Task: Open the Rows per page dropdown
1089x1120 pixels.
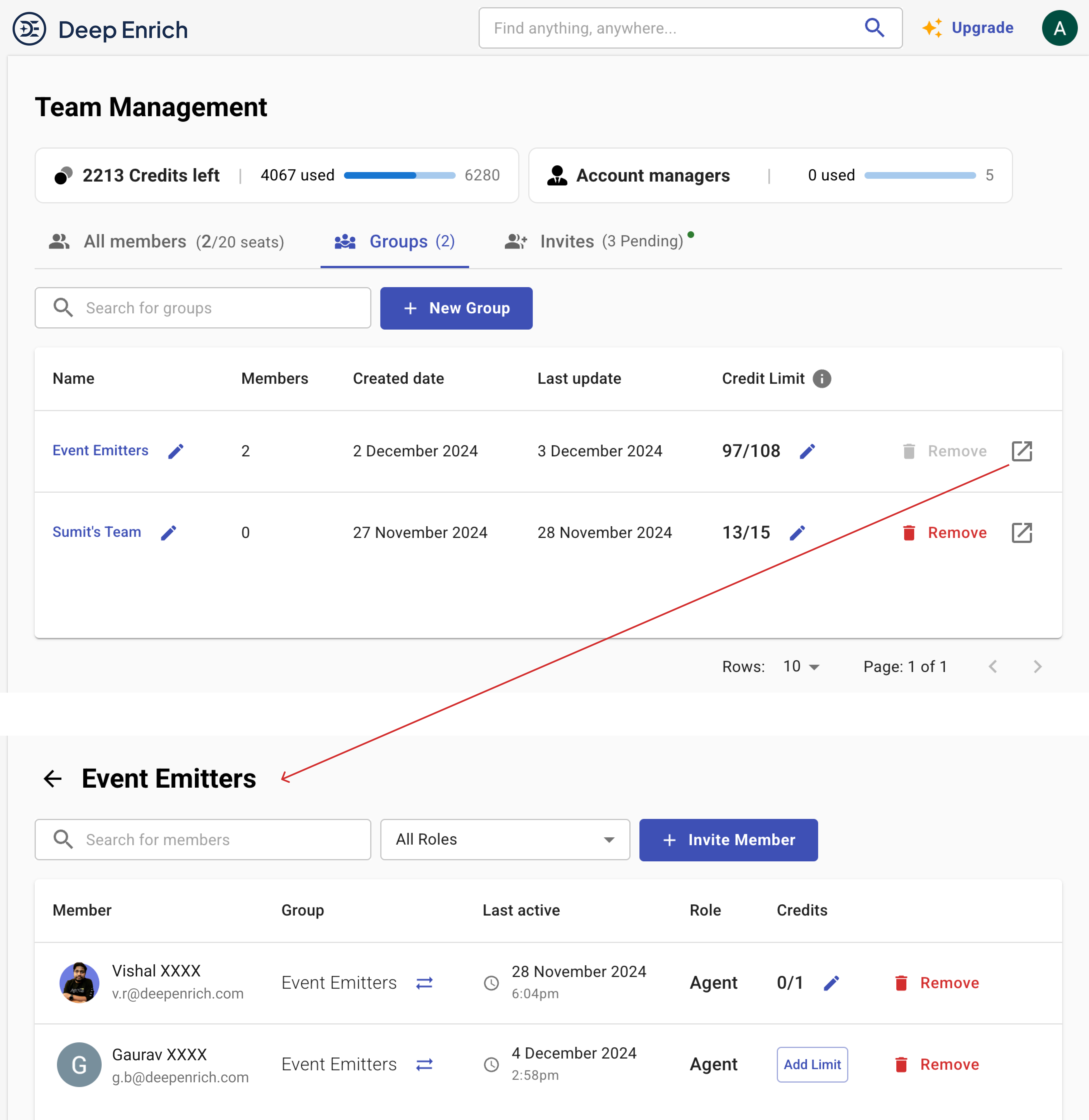Action: coord(801,666)
